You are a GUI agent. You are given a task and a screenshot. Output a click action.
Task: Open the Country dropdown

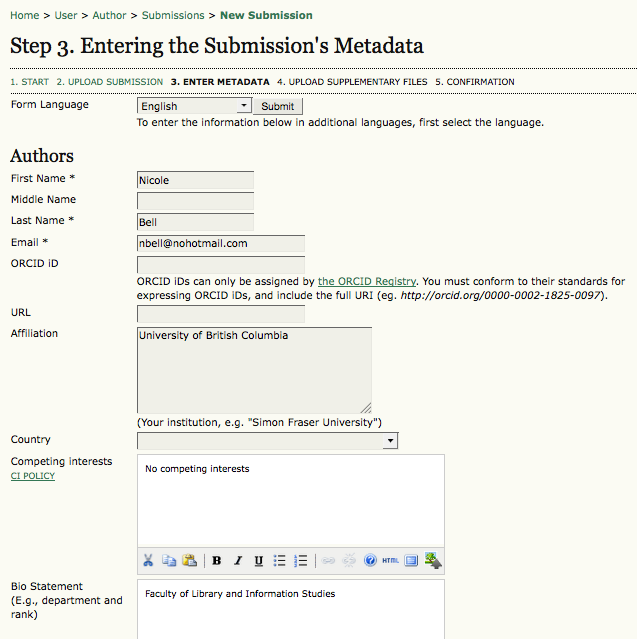(267, 441)
